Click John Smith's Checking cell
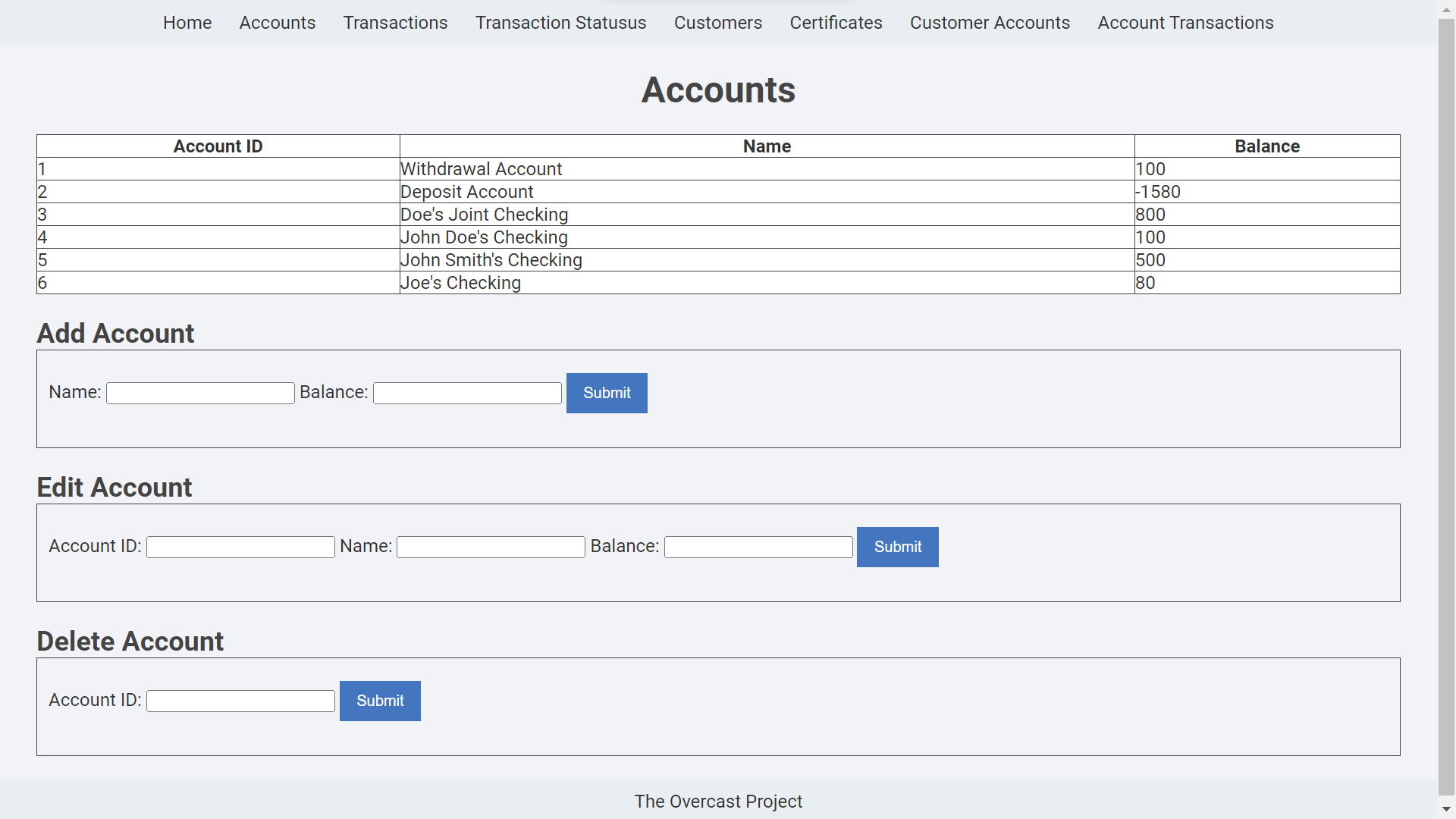 pos(491,260)
